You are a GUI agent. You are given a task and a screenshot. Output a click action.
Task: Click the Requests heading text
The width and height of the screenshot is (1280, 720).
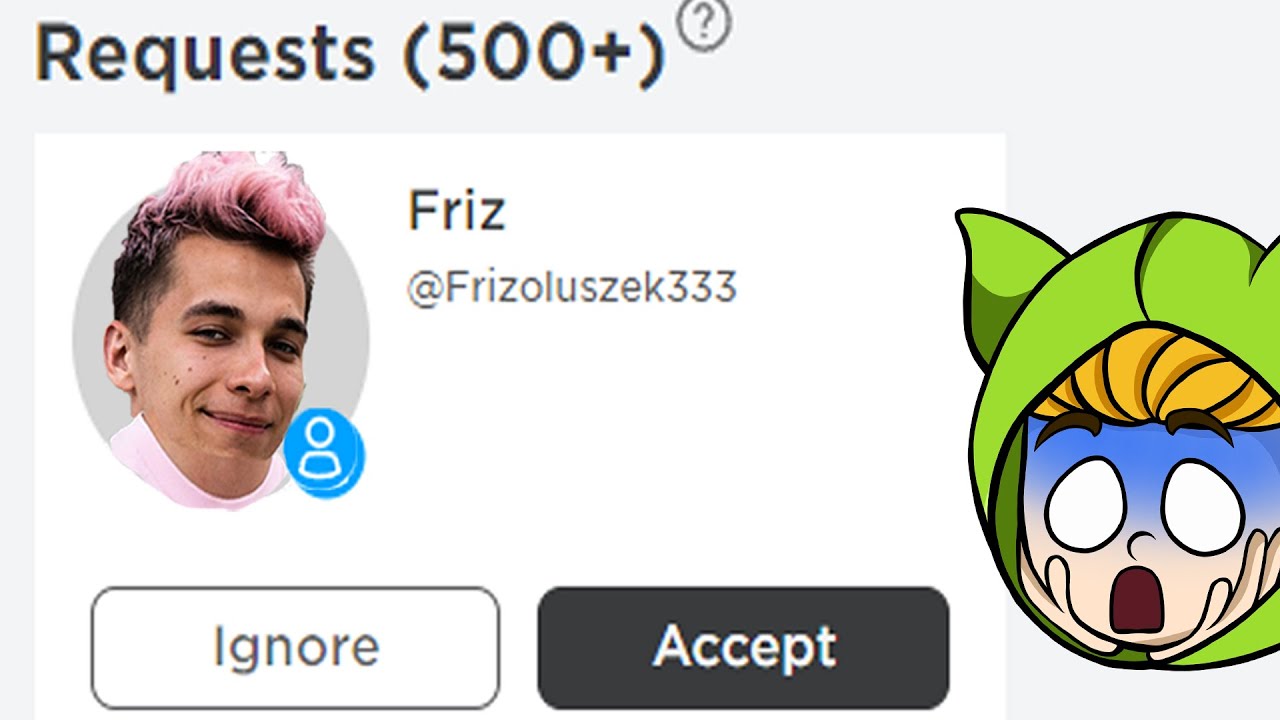(x=205, y=53)
